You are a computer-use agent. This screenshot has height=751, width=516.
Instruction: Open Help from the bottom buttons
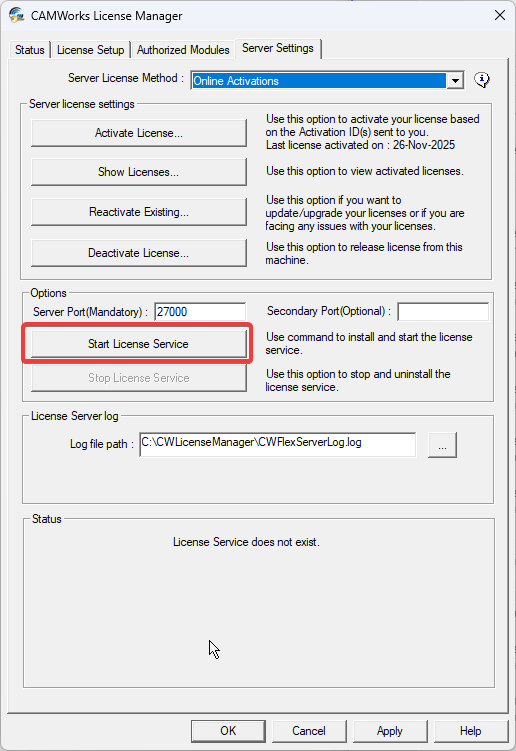pyautogui.click(x=470, y=730)
